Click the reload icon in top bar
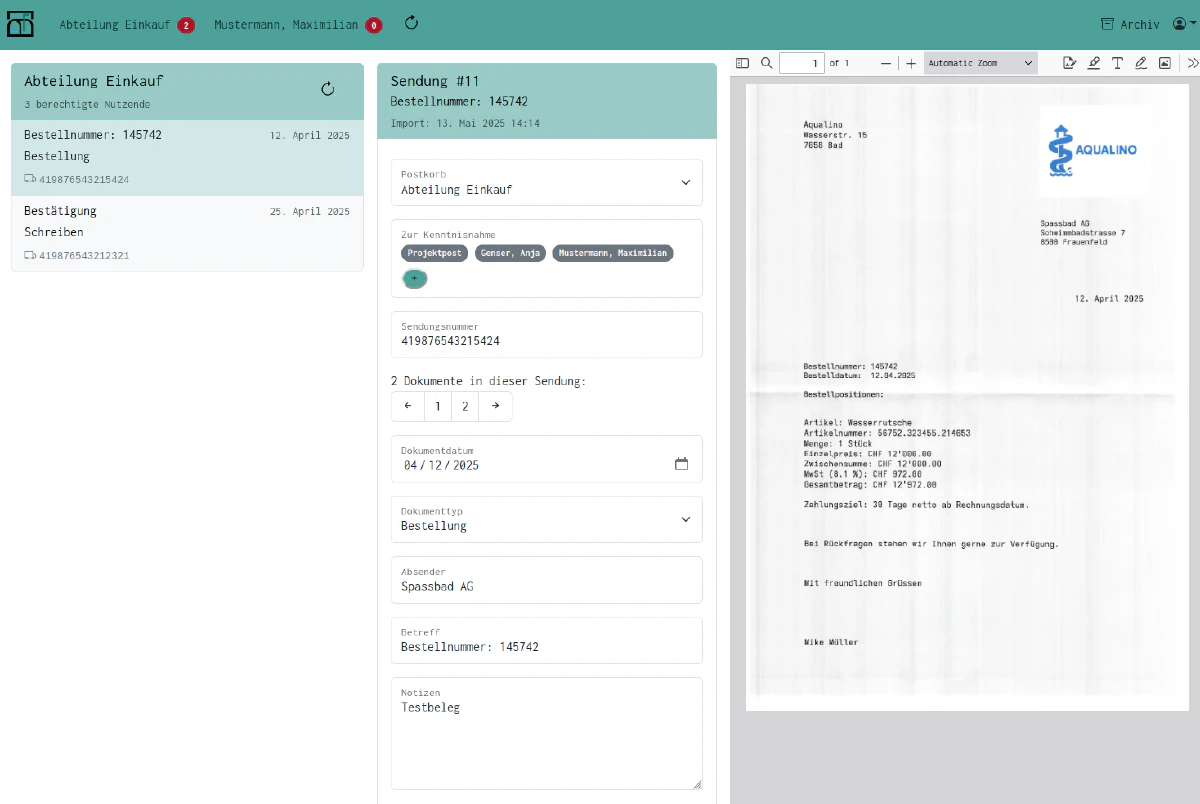 [411, 23]
